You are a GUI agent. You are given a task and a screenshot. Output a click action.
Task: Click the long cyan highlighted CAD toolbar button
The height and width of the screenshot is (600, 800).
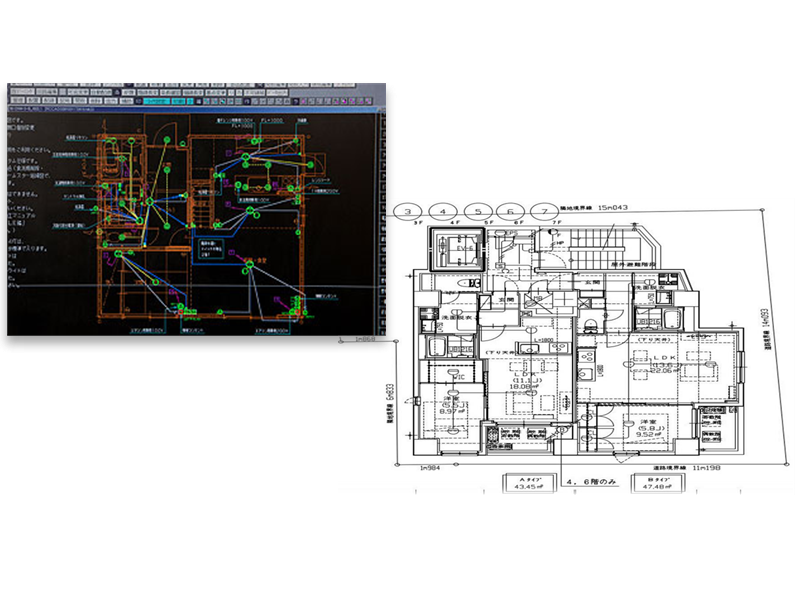tap(156, 101)
